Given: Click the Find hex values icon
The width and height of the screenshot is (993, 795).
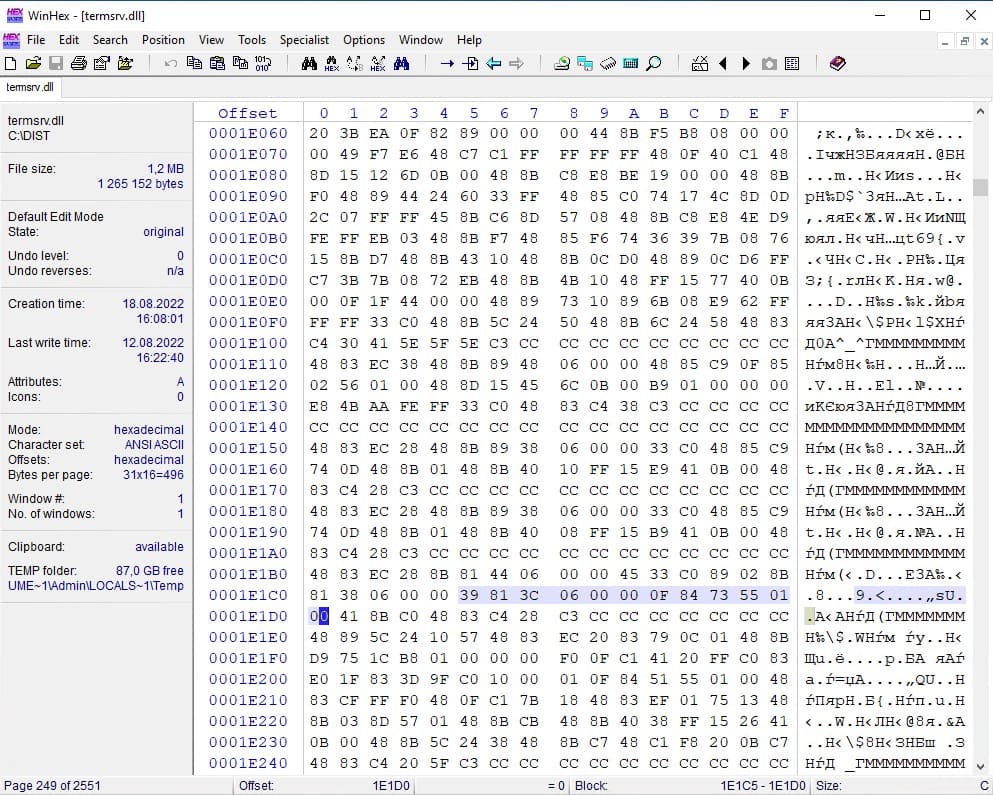Looking at the screenshot, I should pos(332,63).
